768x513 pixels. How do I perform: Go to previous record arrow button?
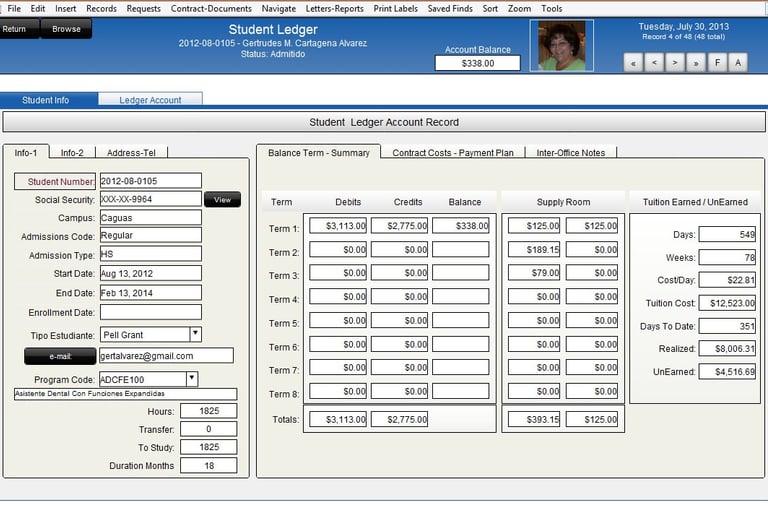654,63
